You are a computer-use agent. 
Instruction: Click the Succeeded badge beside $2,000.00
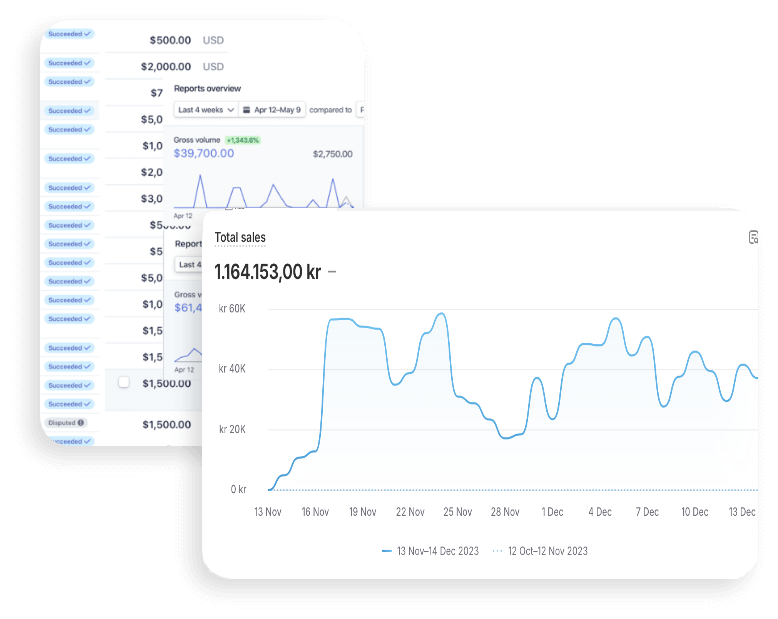69,63
